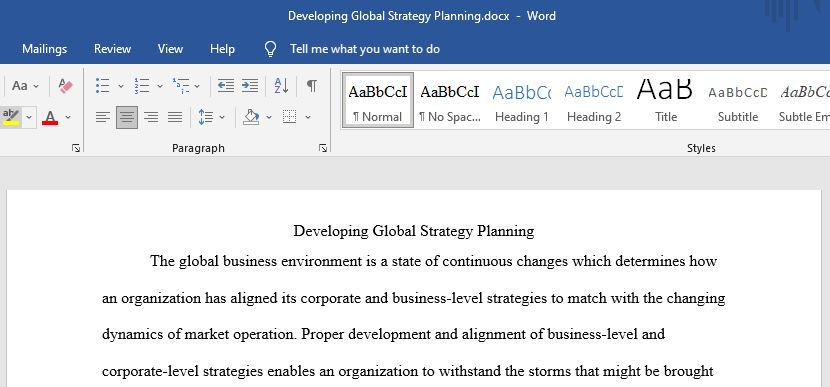The height and width of the screenshot is (387, 830).
Task: Apply the No Spacing style
Action: tap(450, 101)
